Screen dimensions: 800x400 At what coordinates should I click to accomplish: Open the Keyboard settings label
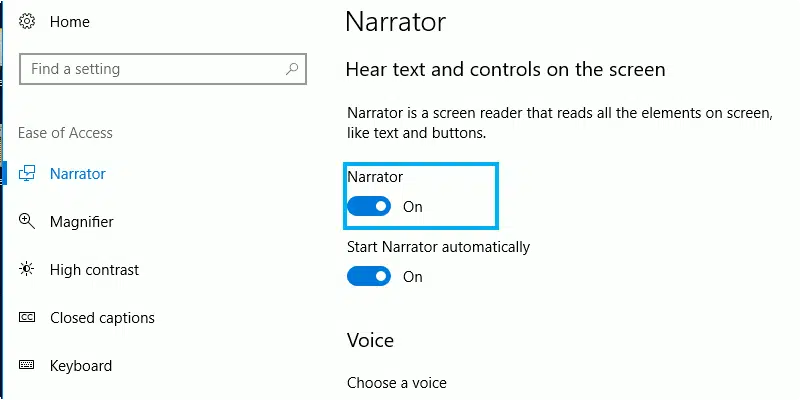tap(80, 366)
